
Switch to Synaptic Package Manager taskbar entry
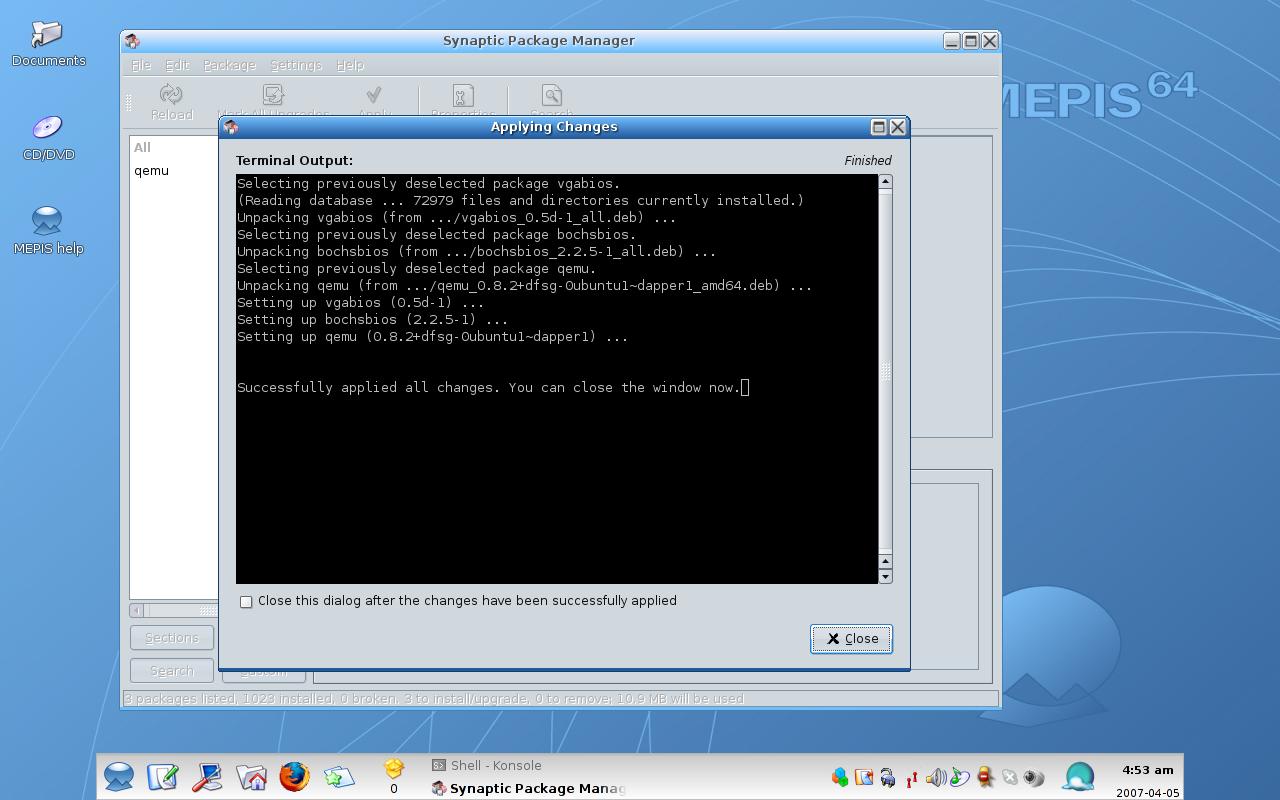528,788
